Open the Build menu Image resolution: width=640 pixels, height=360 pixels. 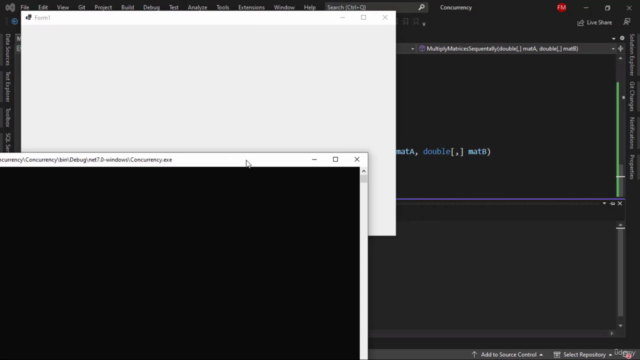coord(127,7)
